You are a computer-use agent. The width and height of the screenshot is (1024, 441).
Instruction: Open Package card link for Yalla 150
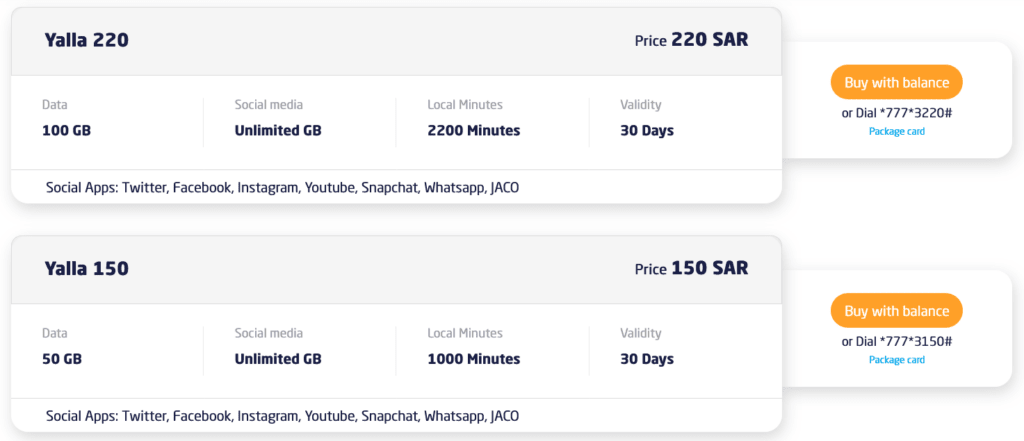coord(896,360)
